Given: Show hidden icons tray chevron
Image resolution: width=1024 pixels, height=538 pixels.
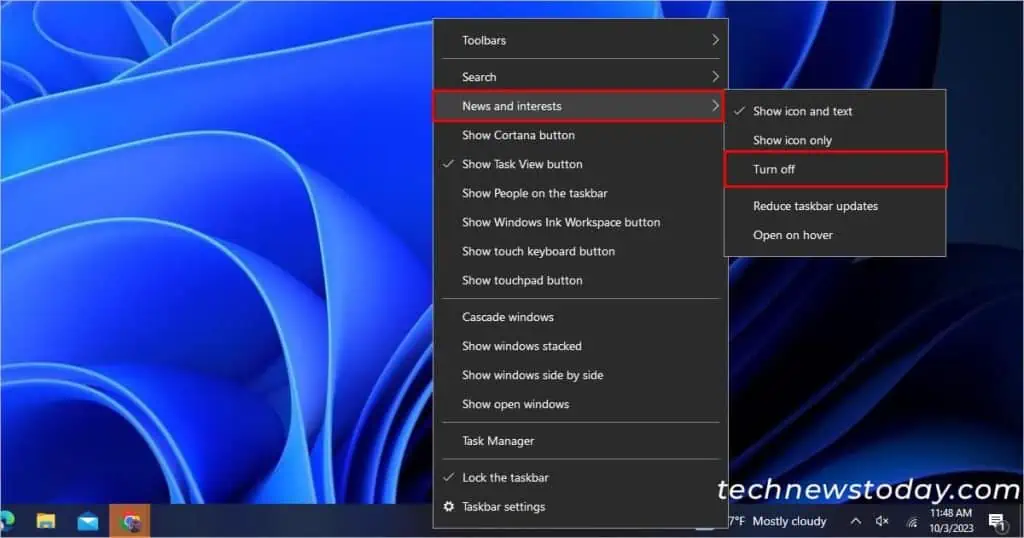Looking at the screenshot, I should (855, 521).
